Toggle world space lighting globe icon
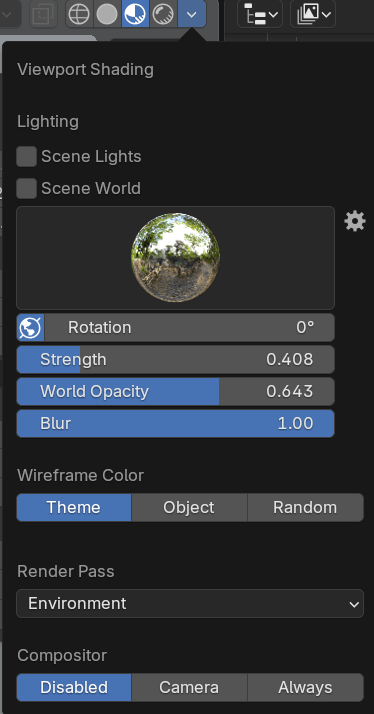Viewport: 374px width, 714px height. click(31, 327)
